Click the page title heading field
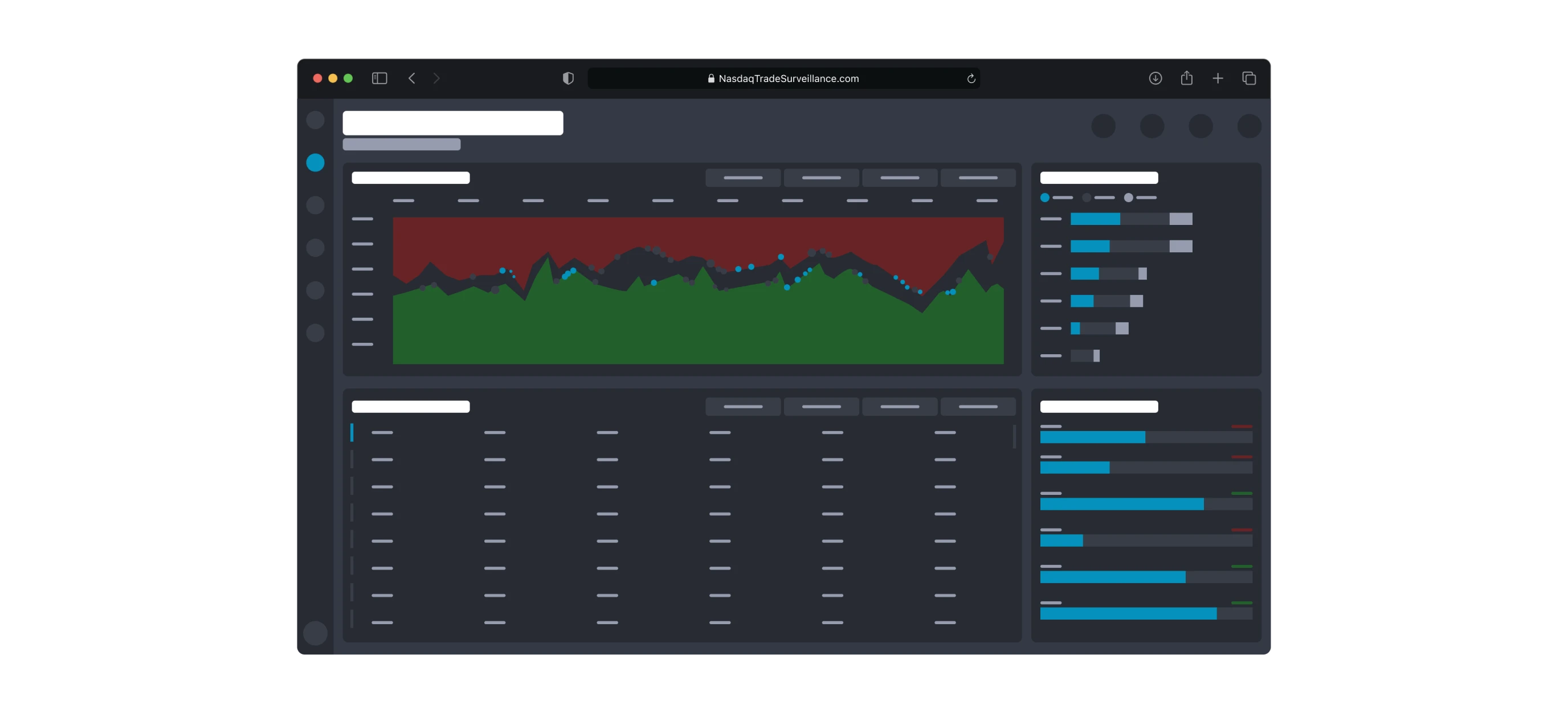 point(452,122)
